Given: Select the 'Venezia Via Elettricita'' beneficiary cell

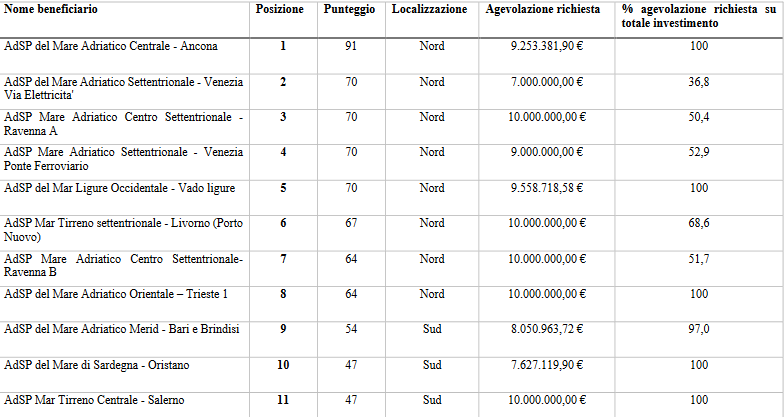Looking at the screenshot, I should coord(124,88).
